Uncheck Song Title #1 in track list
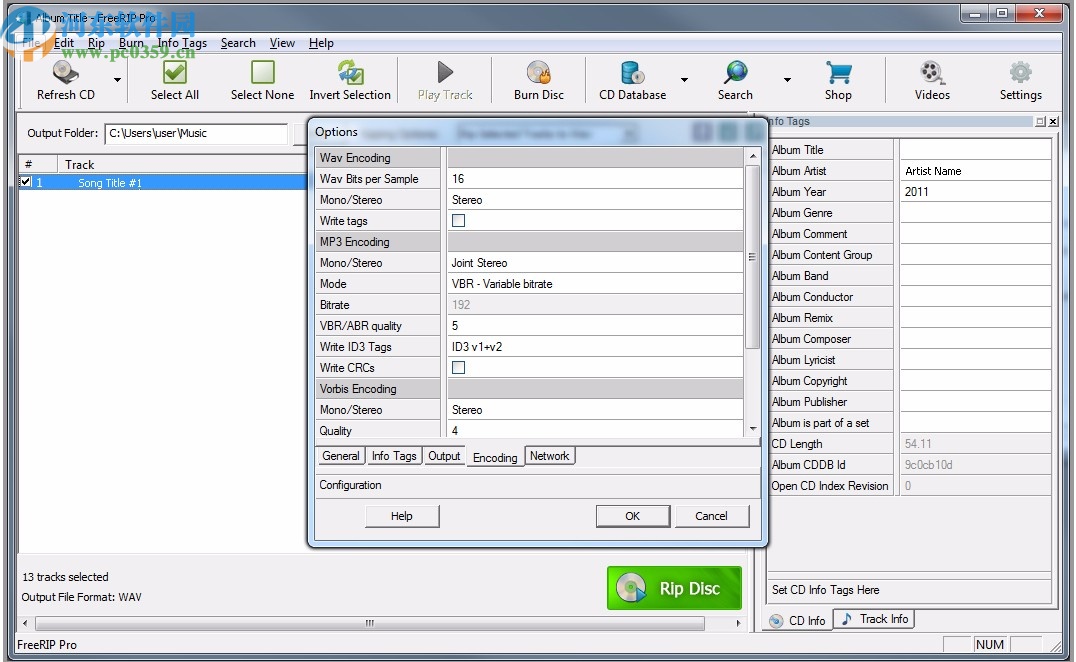Image resolution: width=1076 pixels, height=662 pixels. click(x=25, y=182)
